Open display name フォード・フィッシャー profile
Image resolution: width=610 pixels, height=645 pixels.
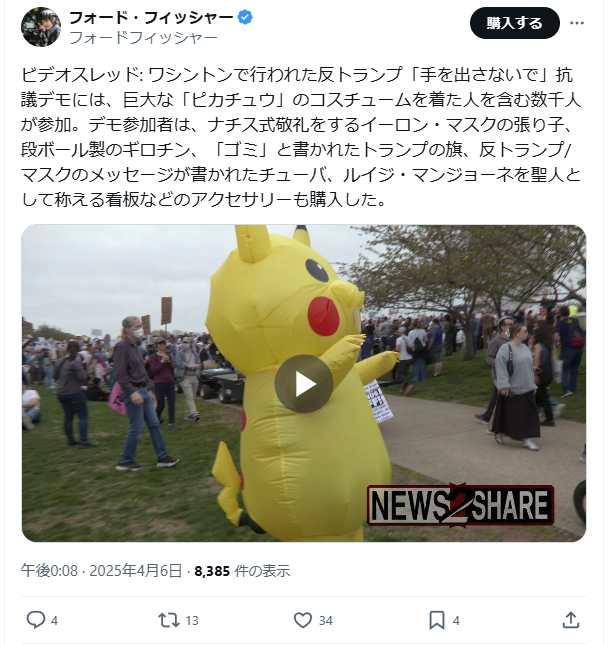click(152, 18)
